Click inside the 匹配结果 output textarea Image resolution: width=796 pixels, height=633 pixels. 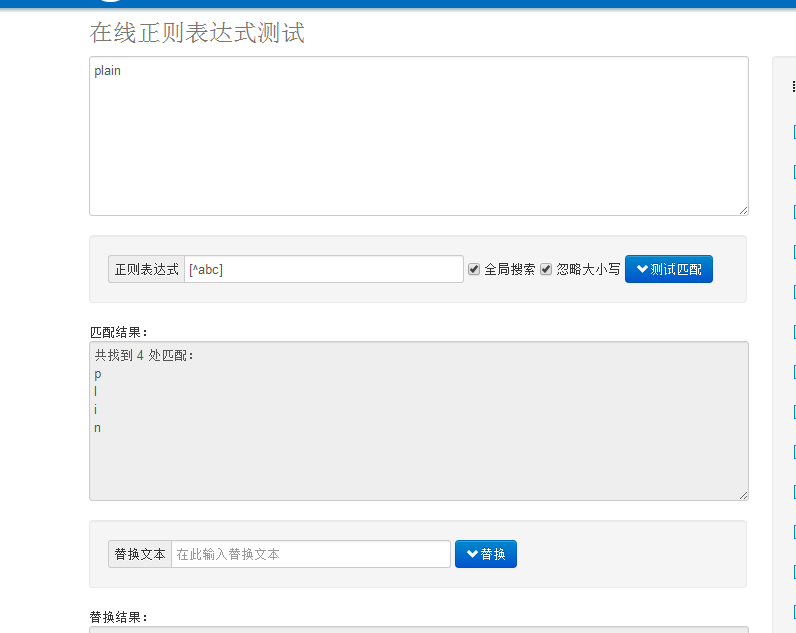419,421
